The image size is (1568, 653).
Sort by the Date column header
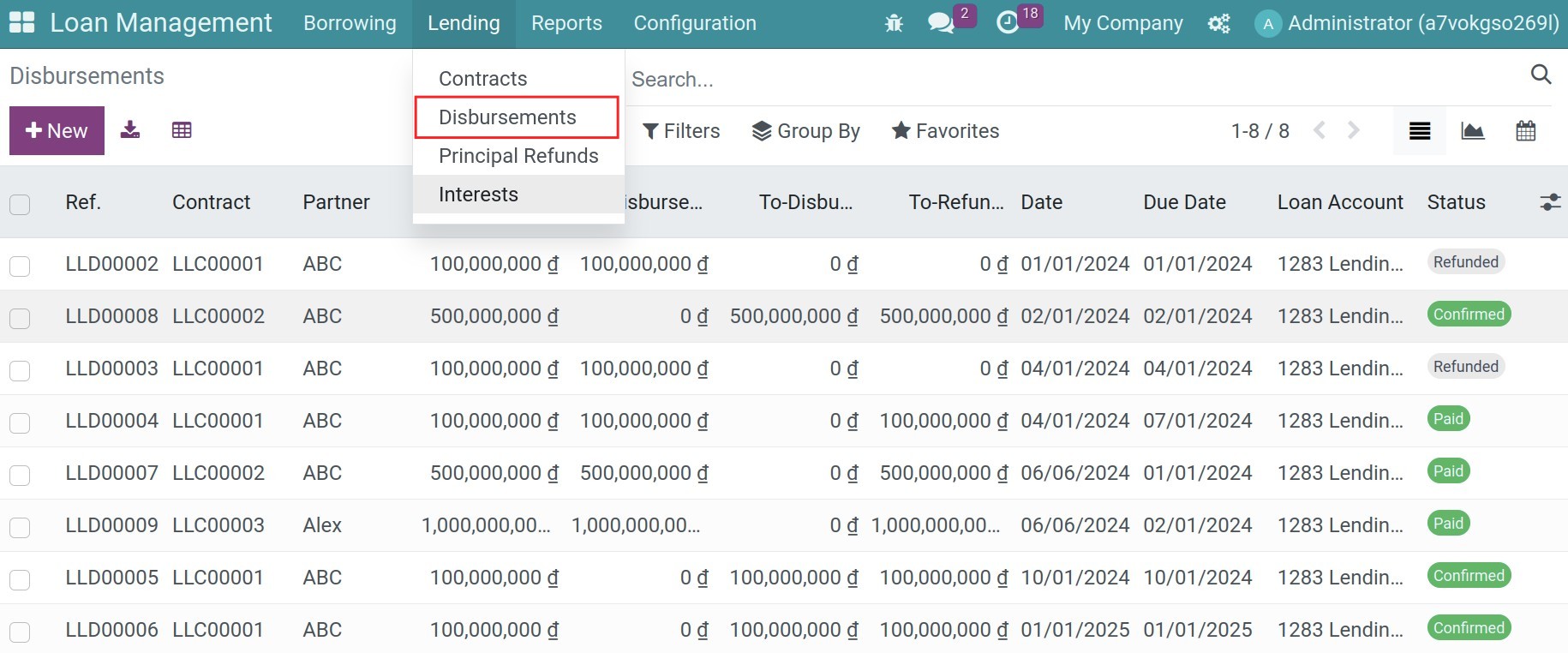(1041, 202)
